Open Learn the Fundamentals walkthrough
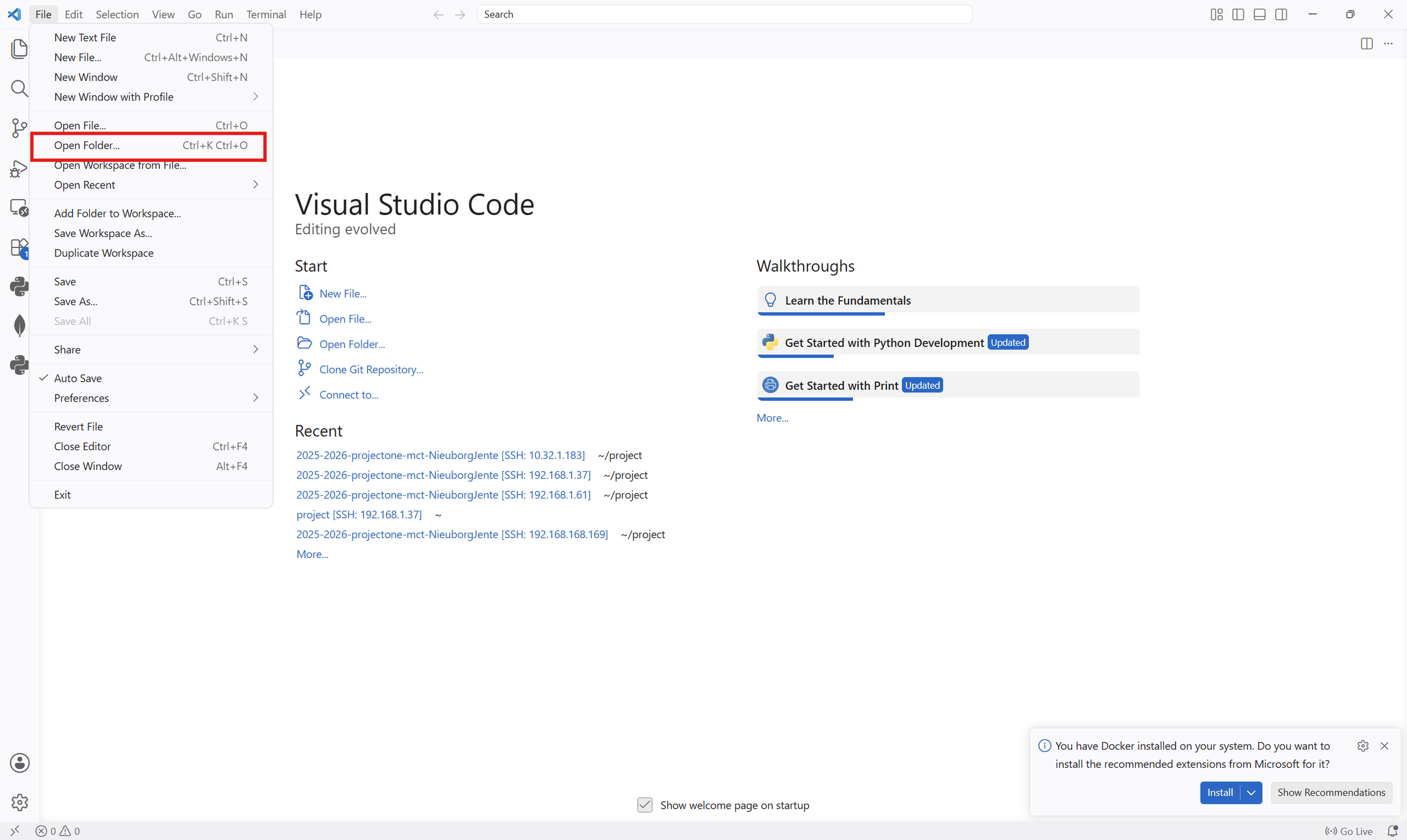Screen dimensions: 1407x840 click(x=948, y=301)
